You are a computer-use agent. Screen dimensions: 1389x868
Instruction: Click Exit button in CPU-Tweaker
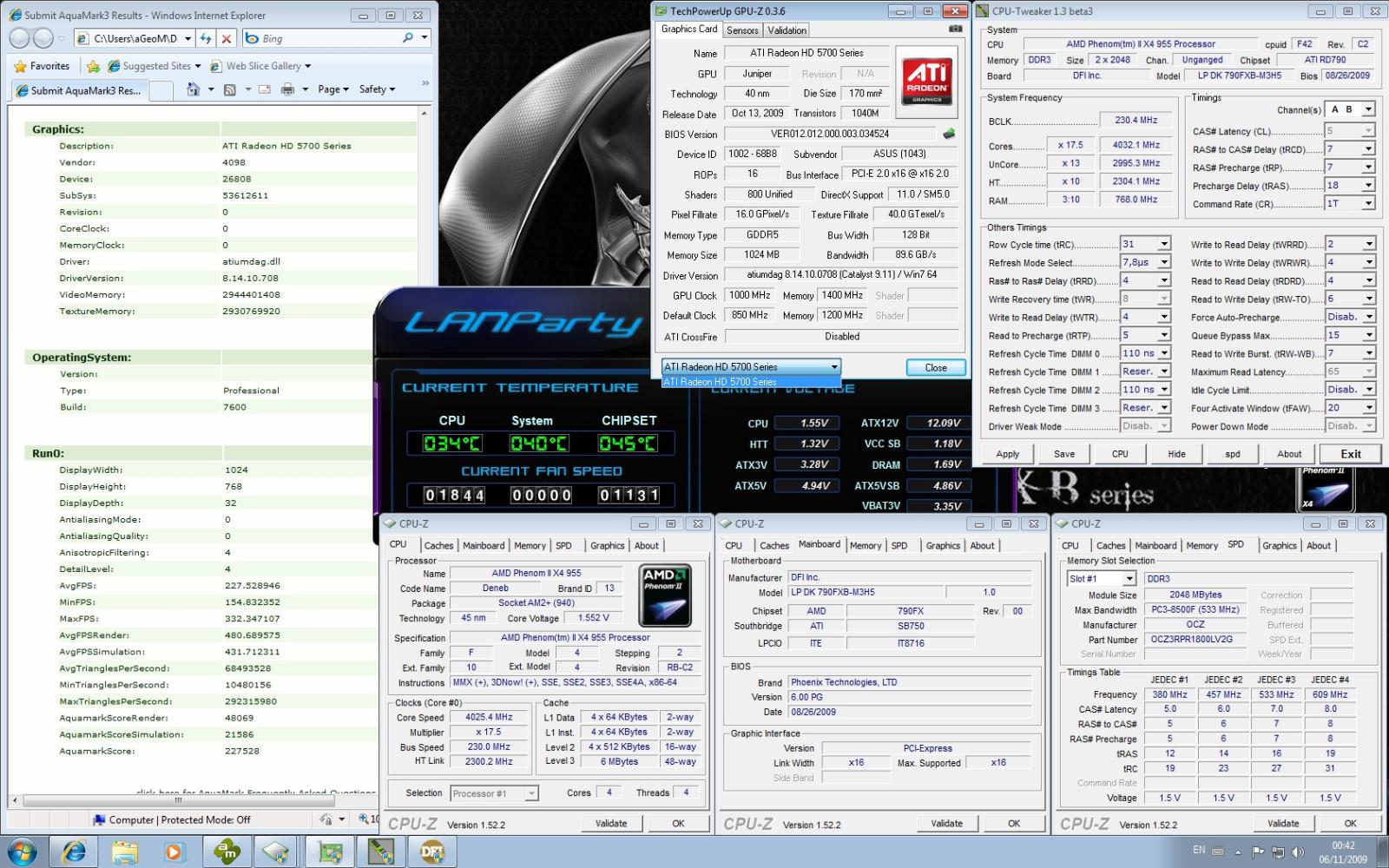[x=1351, y=454]
